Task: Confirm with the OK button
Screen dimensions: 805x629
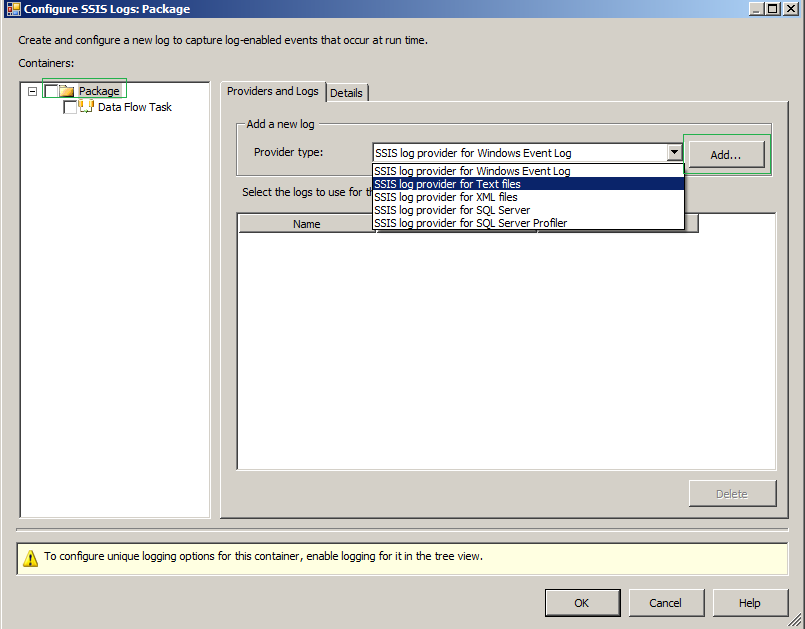Action: [582, 603]
